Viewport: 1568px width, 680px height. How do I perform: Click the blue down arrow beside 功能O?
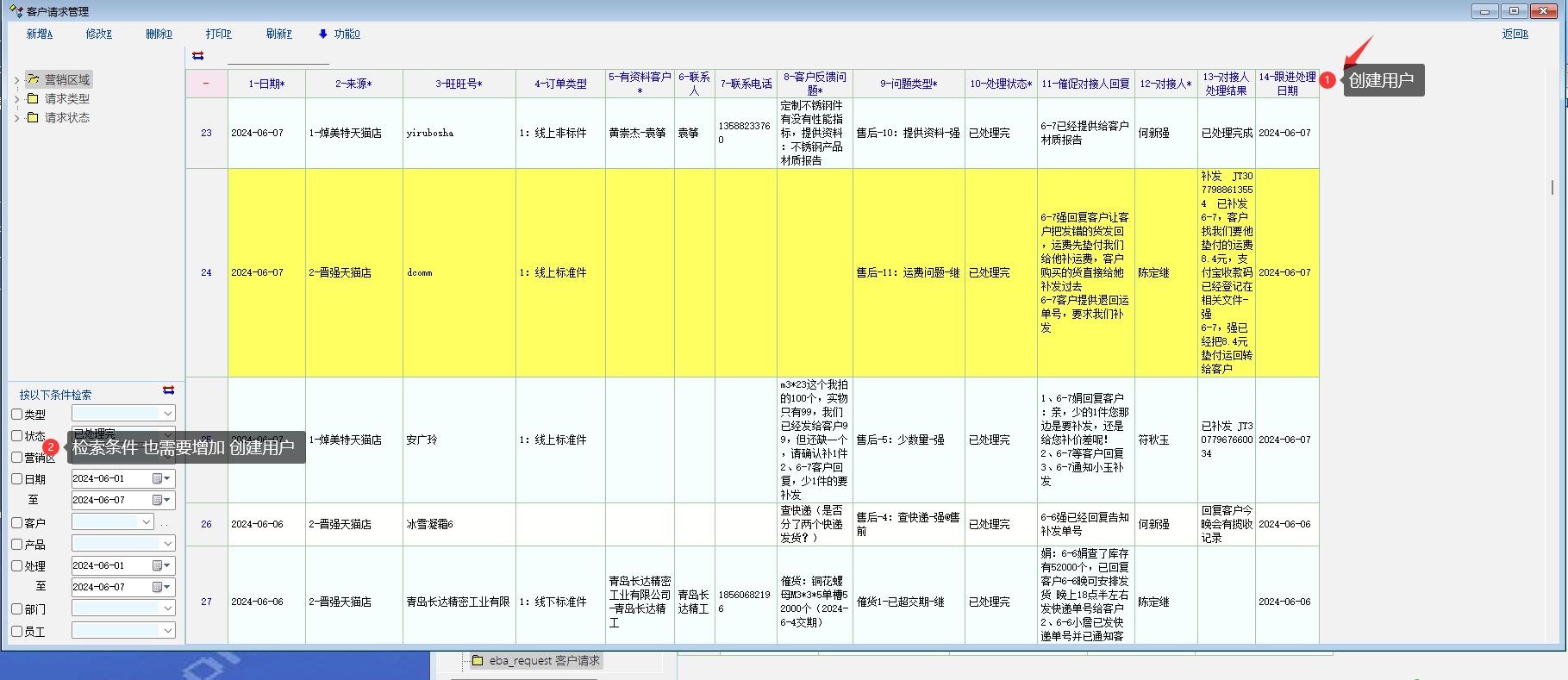coord(323,34)
